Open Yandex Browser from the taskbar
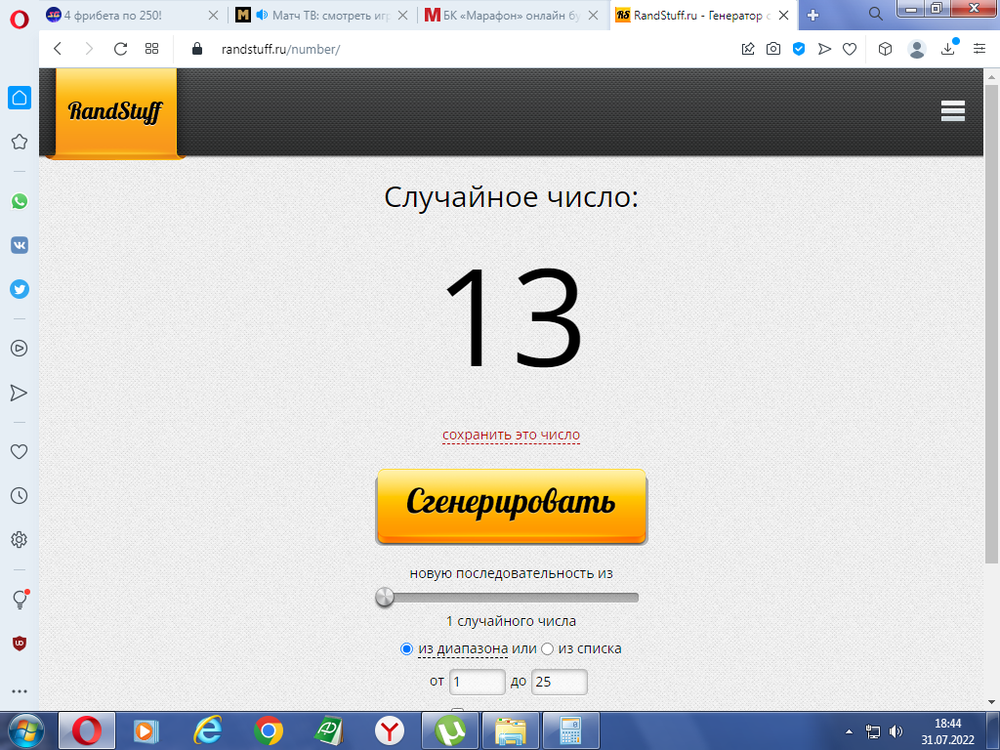Viewport: 1000px width, 750px height. click(x=389, y=731)
